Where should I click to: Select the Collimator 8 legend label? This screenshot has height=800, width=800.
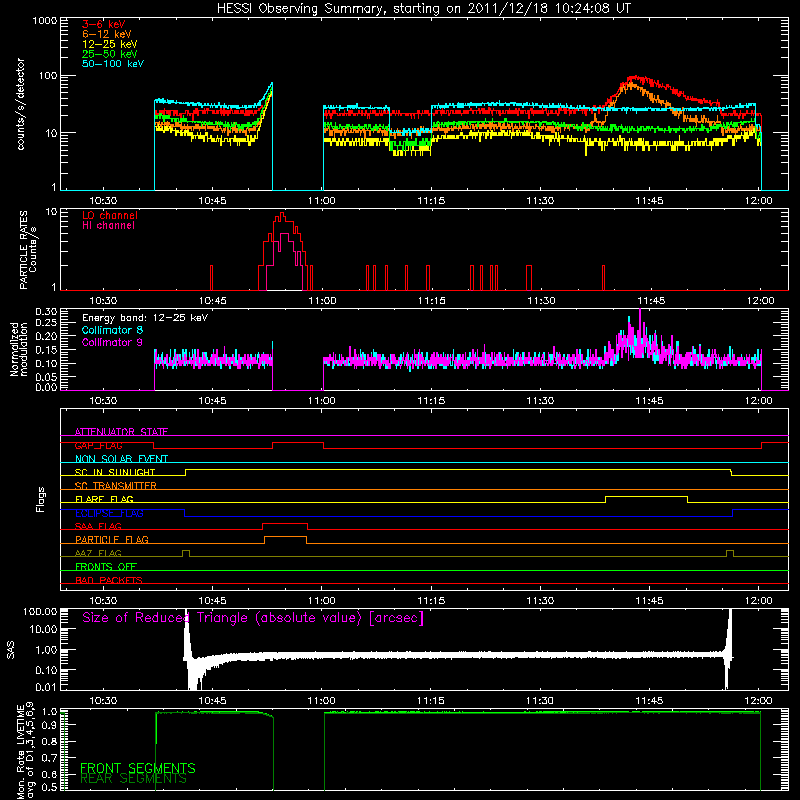pyautogui.click(x=112, y=330)
